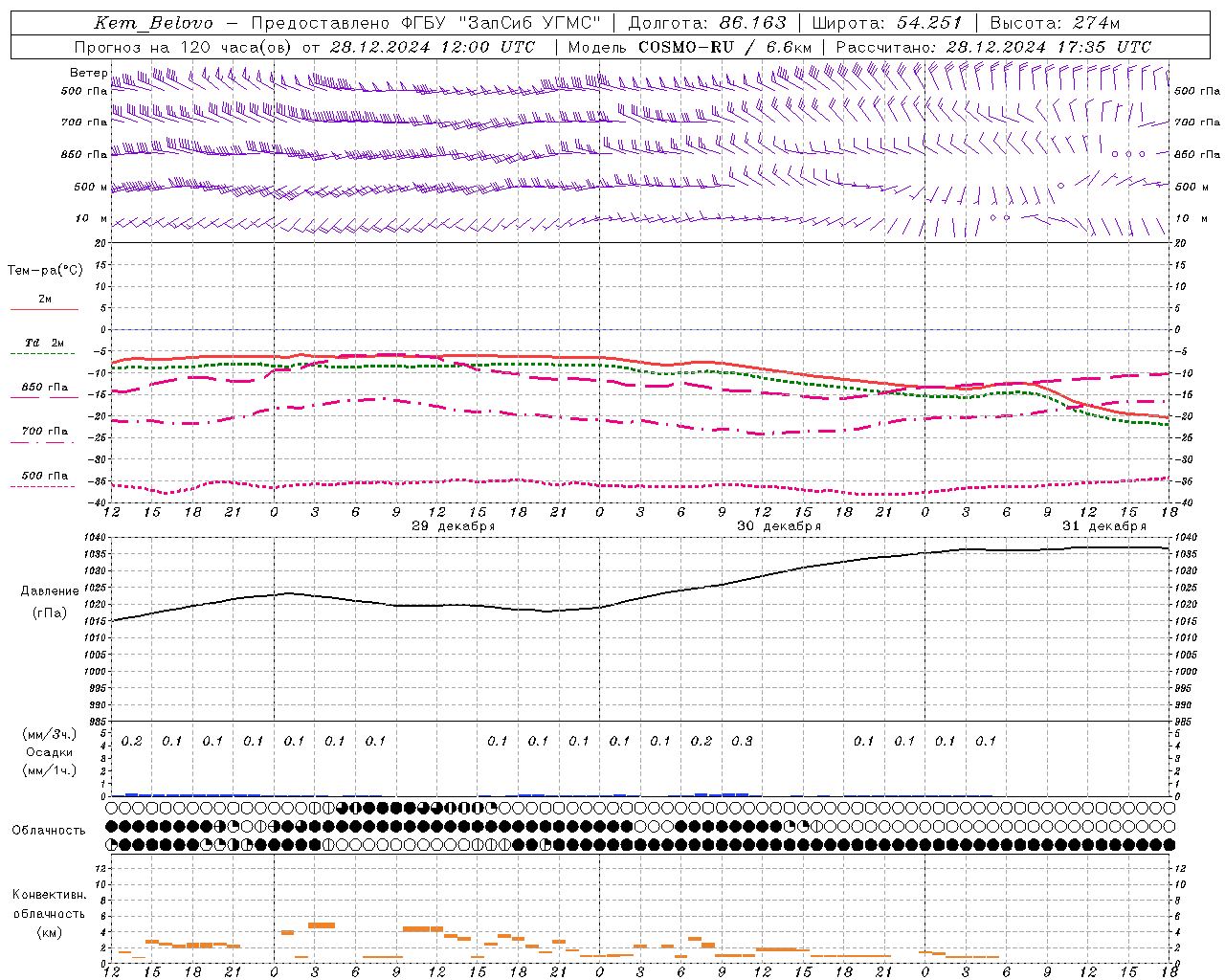Image resolution: width=1225 pixels, height=980 pixels.
Task: Click the "Высота: 274м" elevation text
Action: pos(1055,23)
